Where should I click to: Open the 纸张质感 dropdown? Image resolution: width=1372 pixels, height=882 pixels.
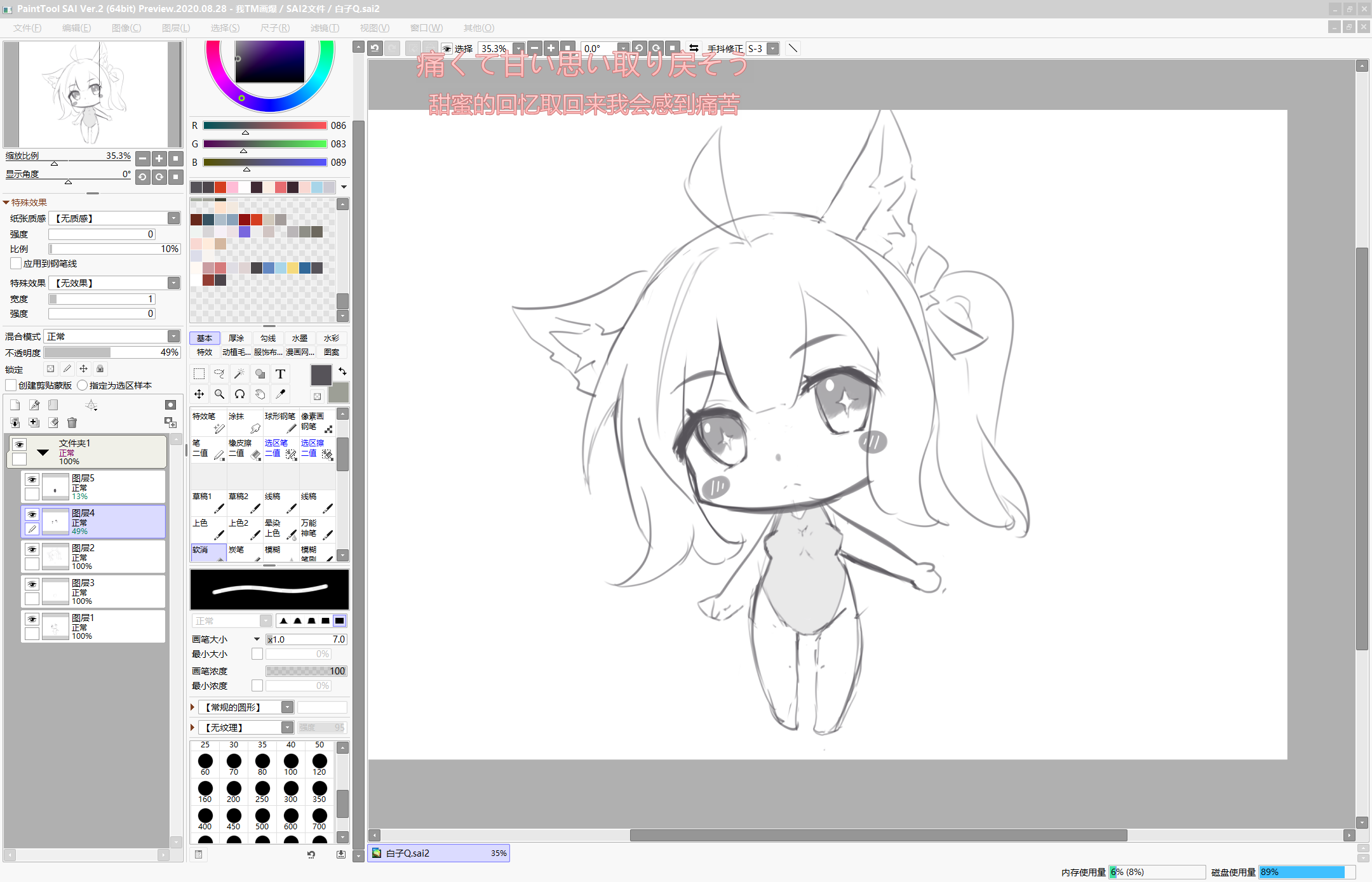point(173,218)
